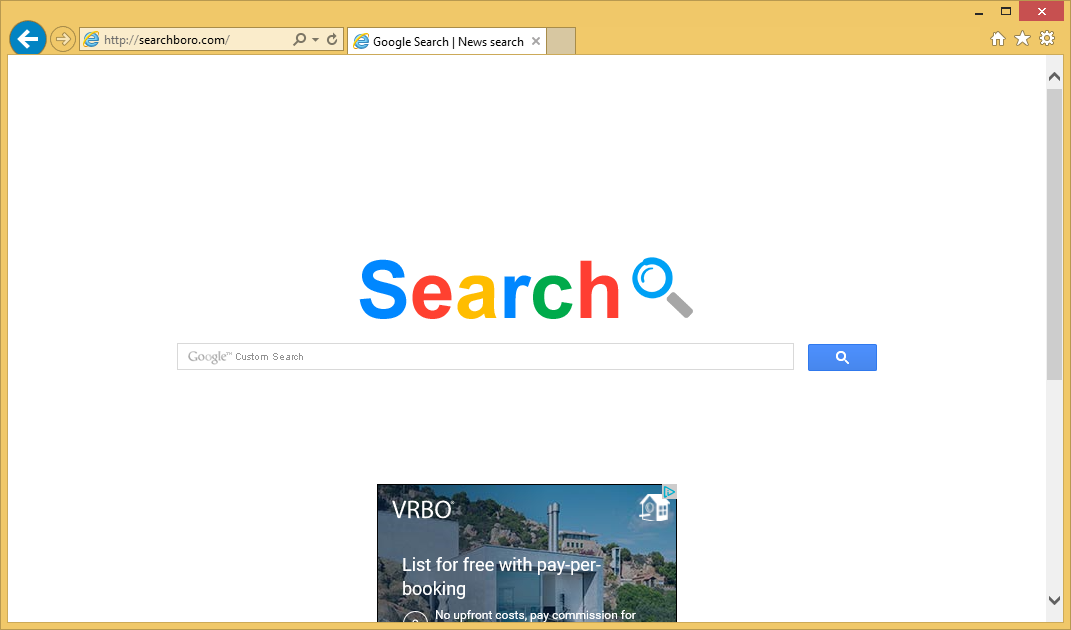Refresh the current page
The height and width of the screenshot is (630, 1071).
pyautogui.click(x=331, y=39)
